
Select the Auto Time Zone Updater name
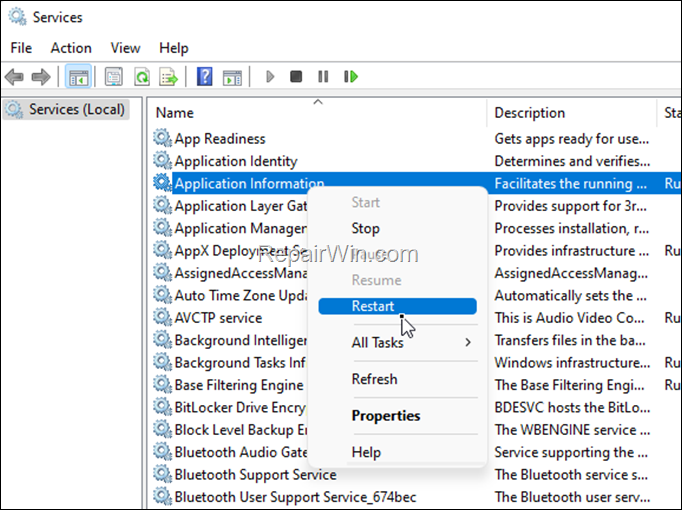(241, 296)
